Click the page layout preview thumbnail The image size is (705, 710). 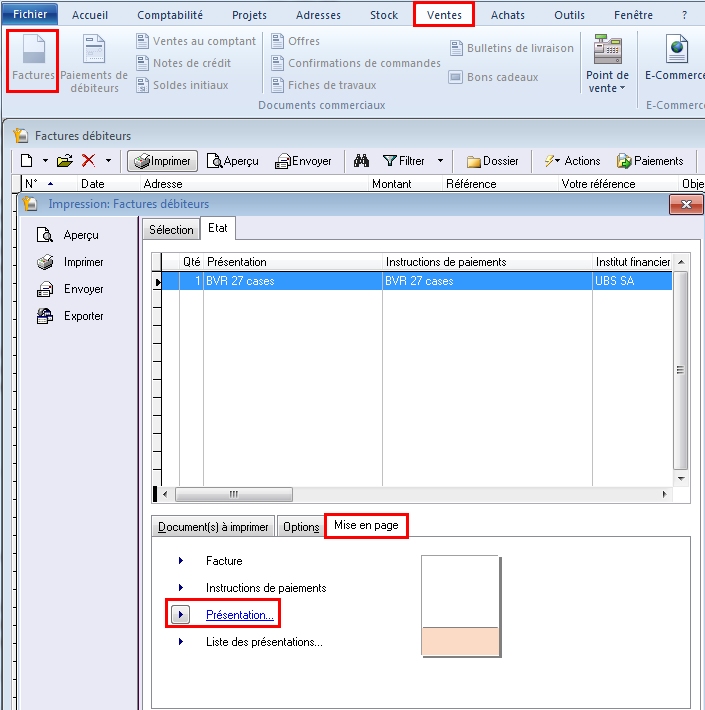(460, 607)
